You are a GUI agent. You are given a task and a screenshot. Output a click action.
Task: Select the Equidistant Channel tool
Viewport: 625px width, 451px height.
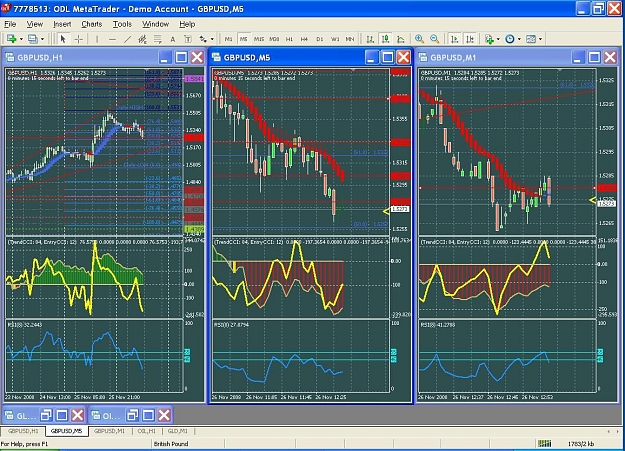pyautogui.click(x=142, y=39)
